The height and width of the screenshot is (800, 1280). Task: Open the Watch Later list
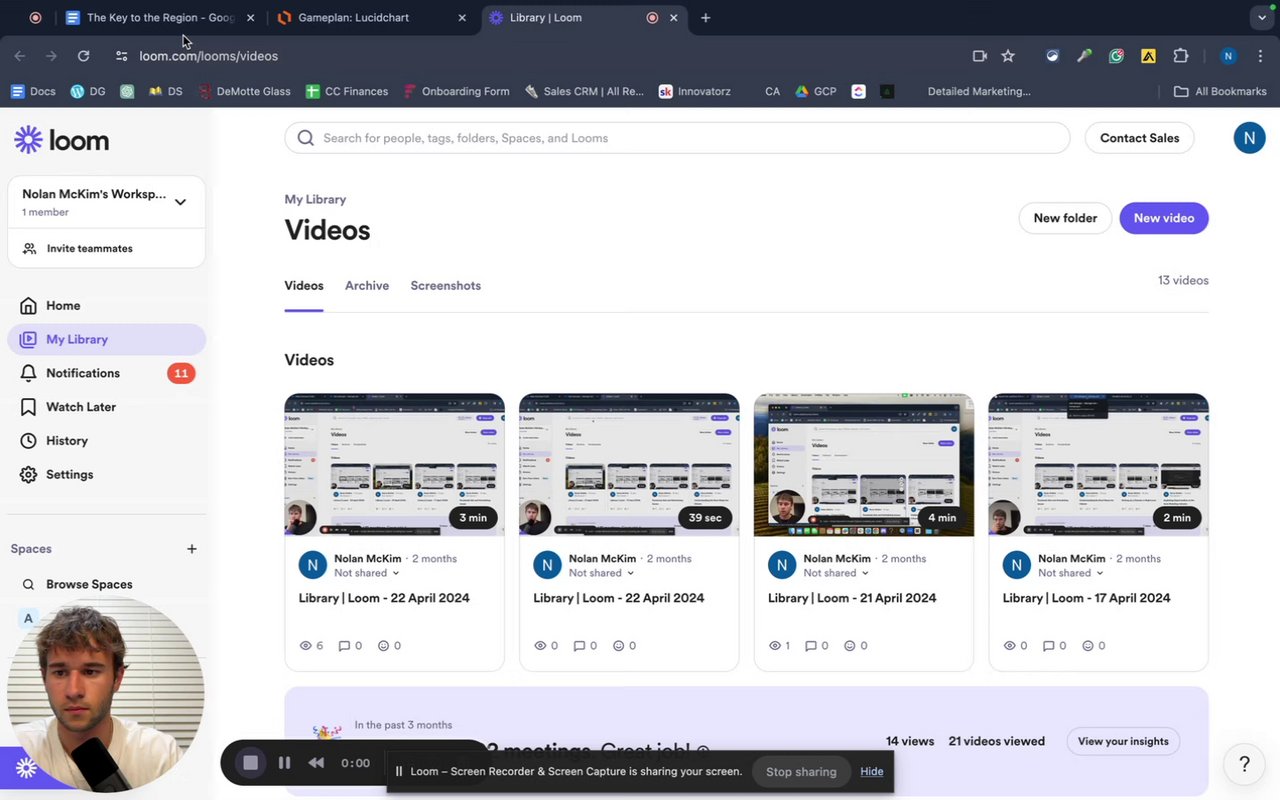(81, 407)
